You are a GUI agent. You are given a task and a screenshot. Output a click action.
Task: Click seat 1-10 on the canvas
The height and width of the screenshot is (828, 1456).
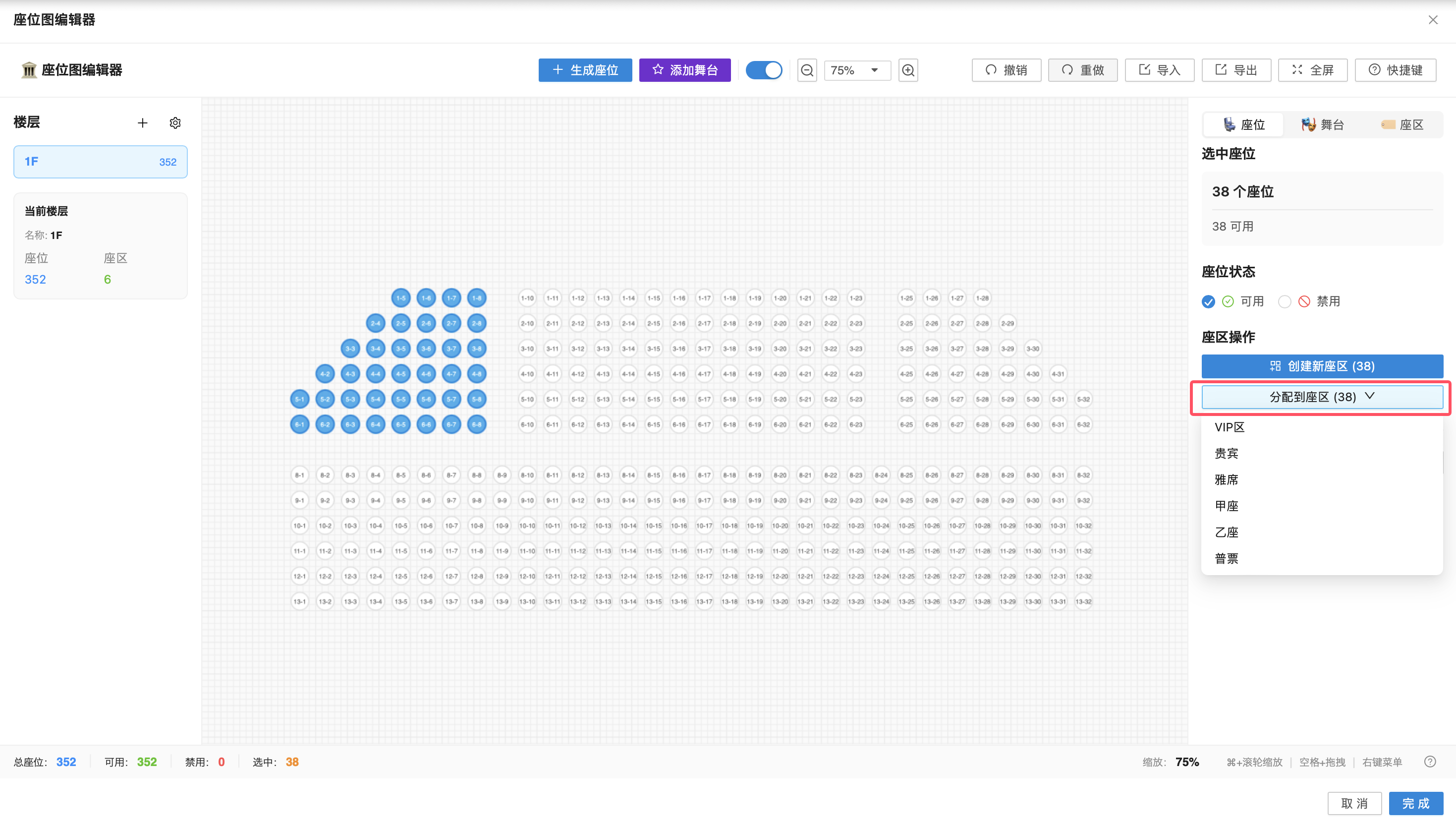[527, 298]
